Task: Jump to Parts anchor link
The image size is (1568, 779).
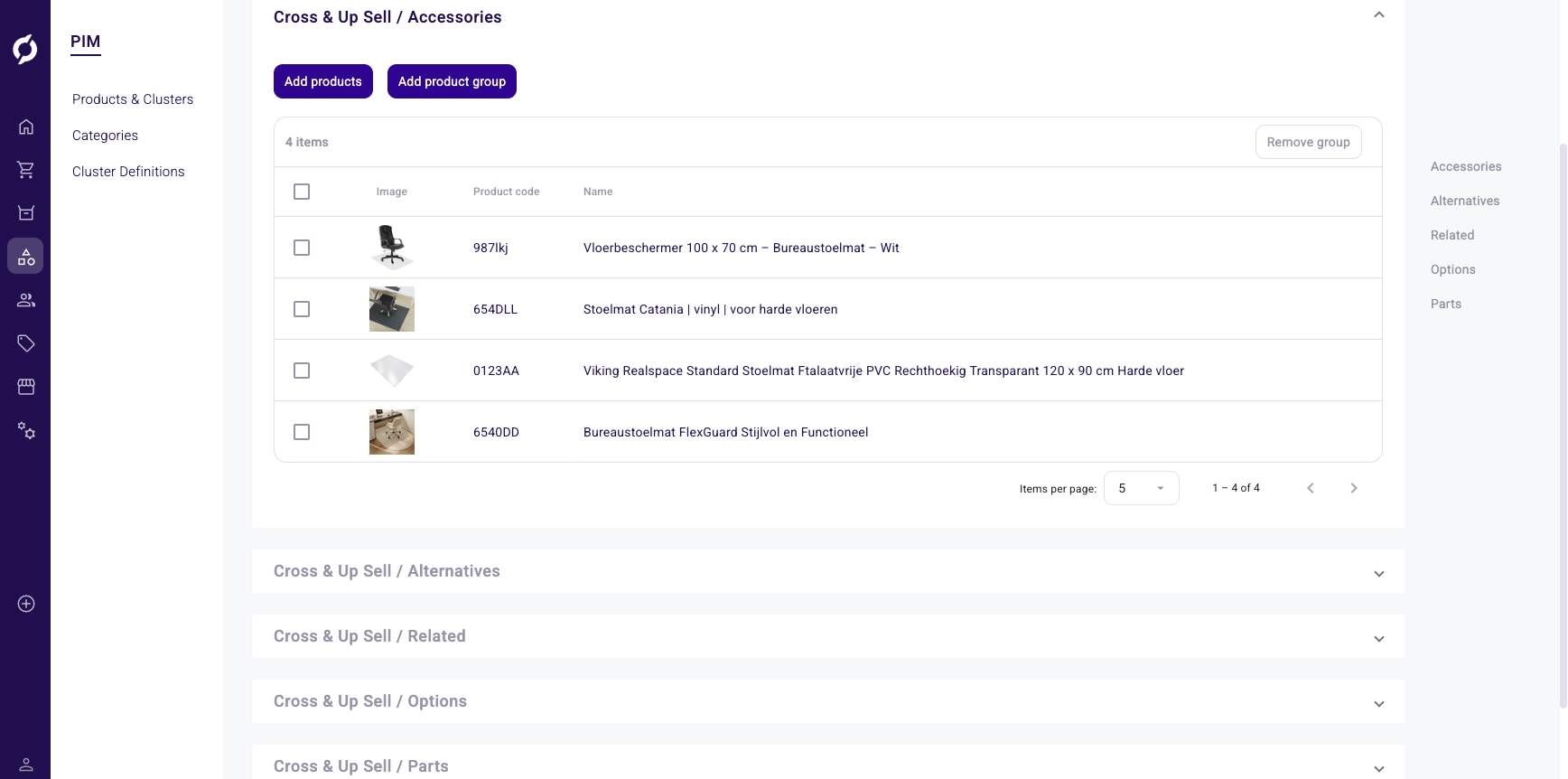Action: (x=1446, y=304)
